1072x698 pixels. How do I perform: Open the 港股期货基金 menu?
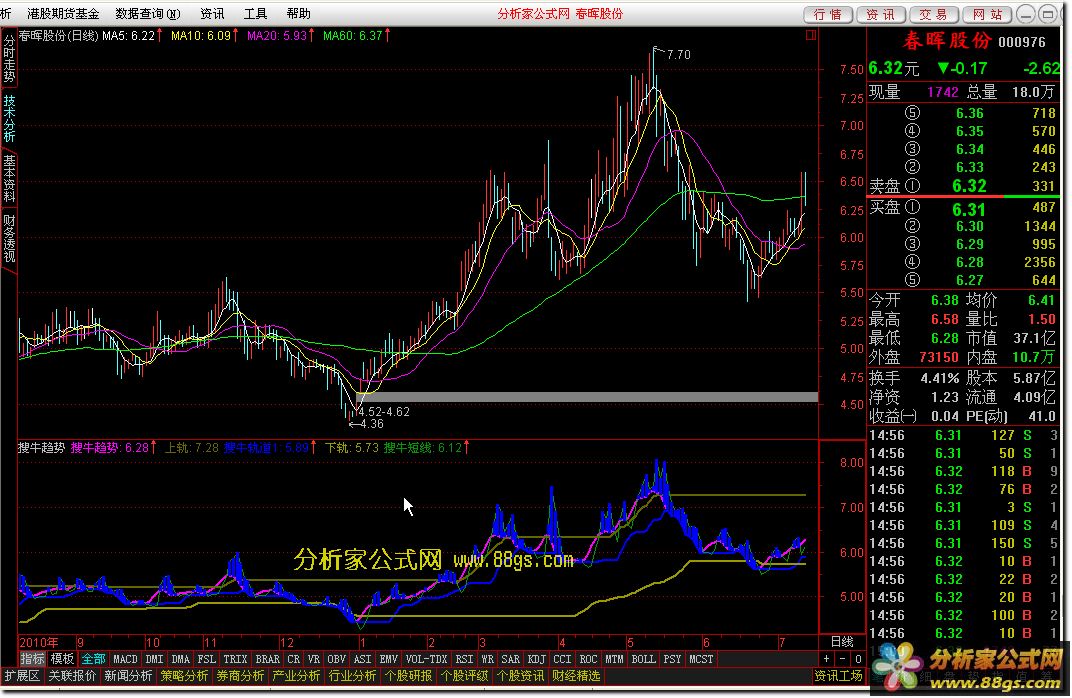coord(63,14)
